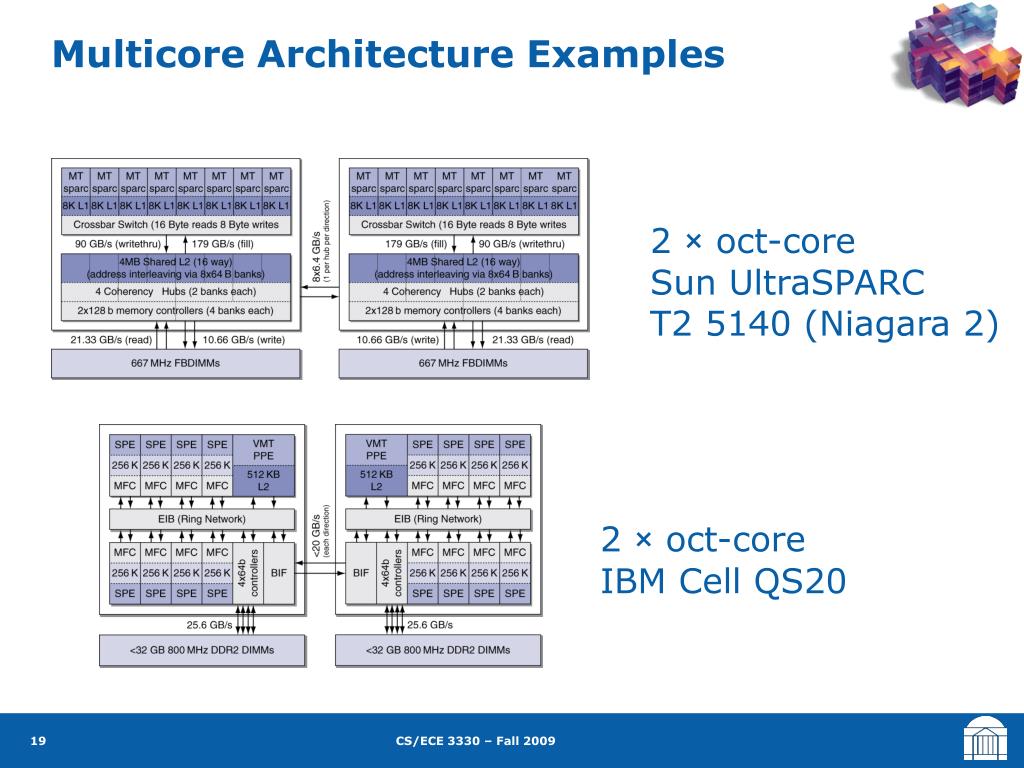This screenshot has width=1024, height=768.
Task: Select the line "IBM Cell QS20"
Action: pyautogui.click(x=723, y=581)
